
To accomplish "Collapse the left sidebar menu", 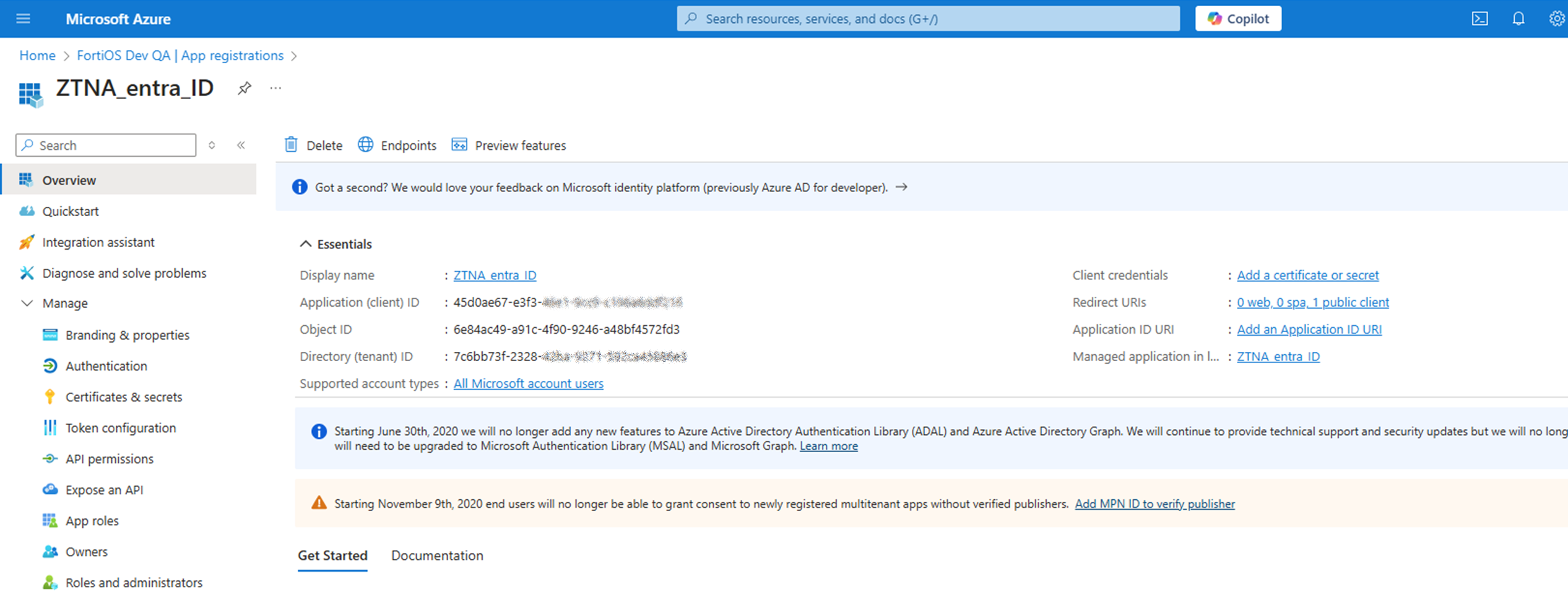I will (241, 145).
